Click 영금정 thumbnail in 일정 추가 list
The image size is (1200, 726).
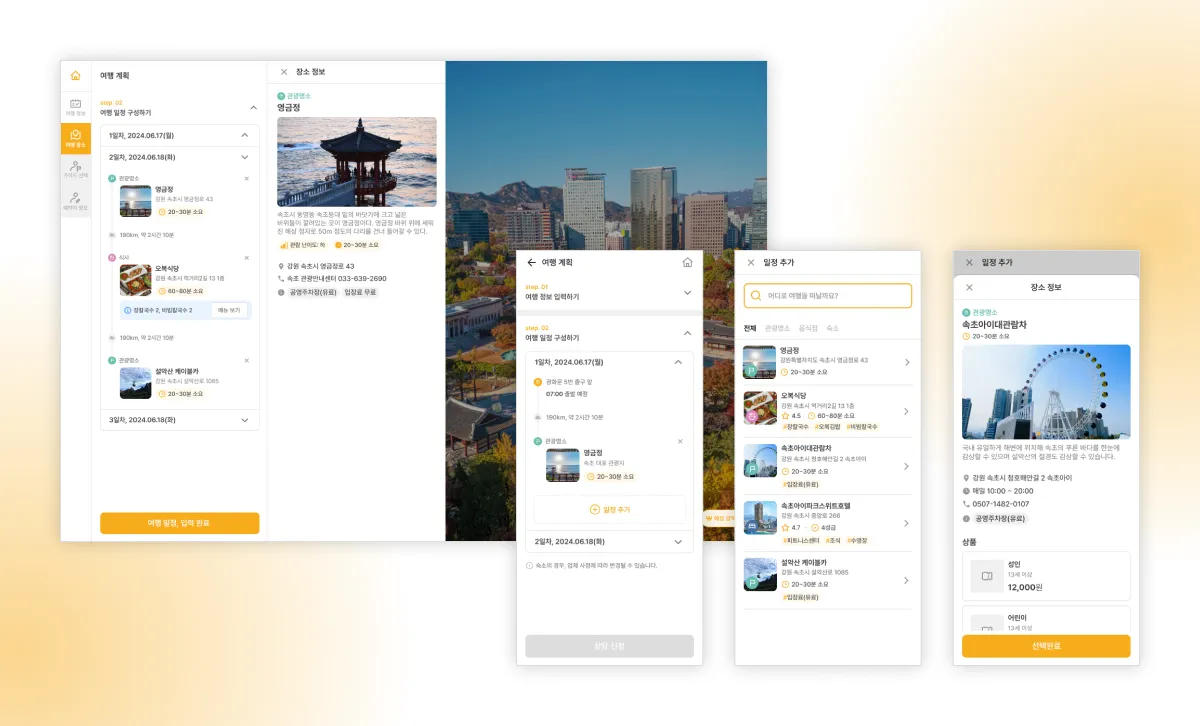coord(760,362)
